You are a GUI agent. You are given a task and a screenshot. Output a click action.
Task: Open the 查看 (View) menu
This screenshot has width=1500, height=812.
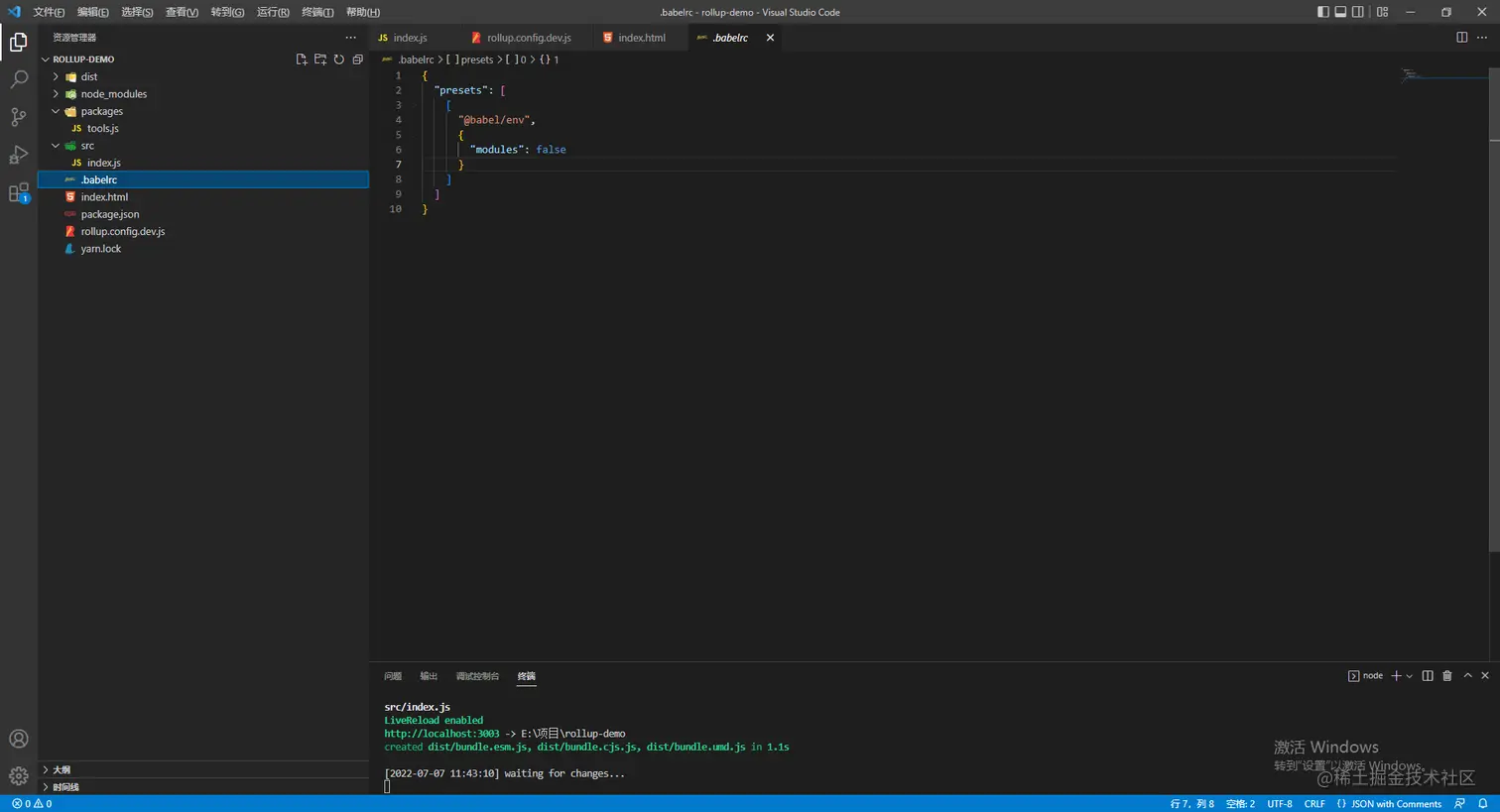coord(182,12)
